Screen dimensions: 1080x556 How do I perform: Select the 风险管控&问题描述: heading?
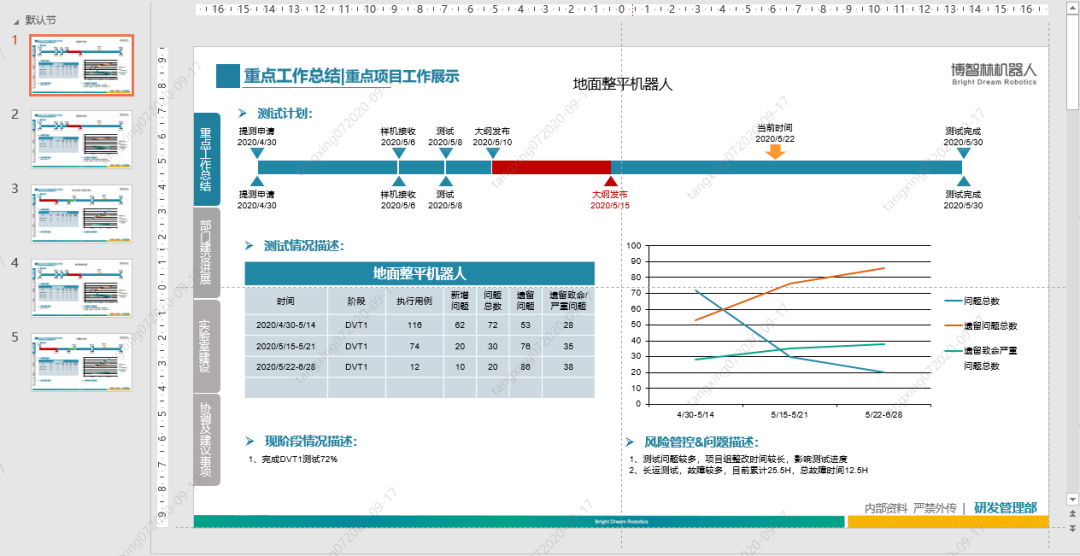[x=701, y=442]
